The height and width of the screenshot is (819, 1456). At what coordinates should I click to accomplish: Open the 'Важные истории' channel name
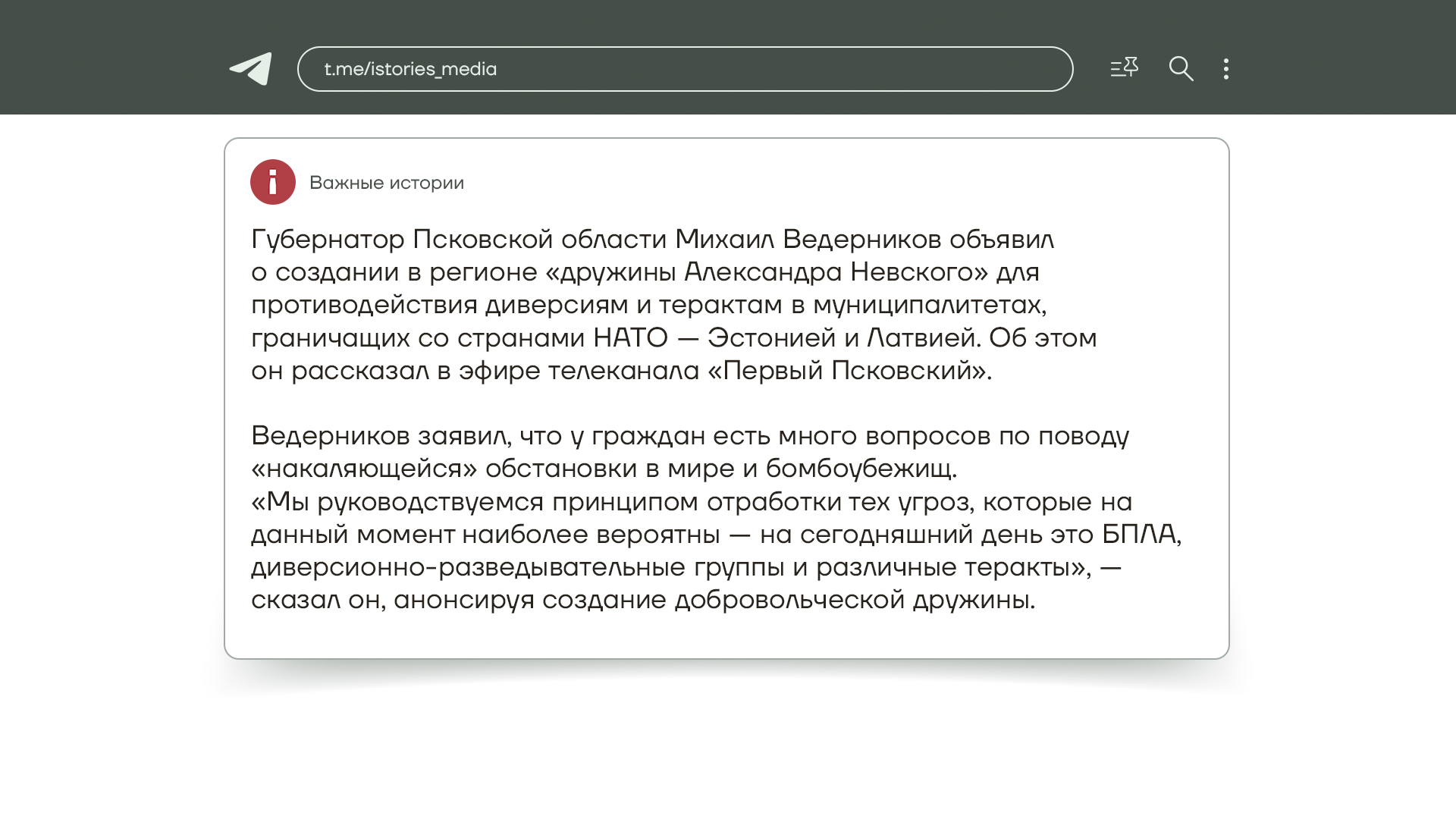coord(387,183)
